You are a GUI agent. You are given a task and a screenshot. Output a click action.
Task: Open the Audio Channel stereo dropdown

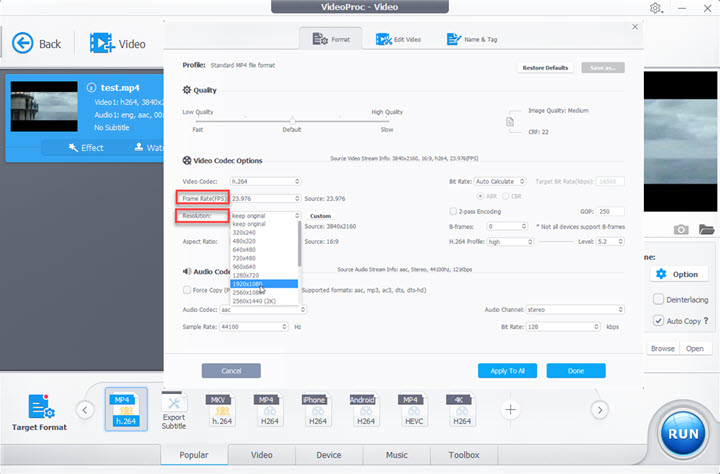point(575,310)
